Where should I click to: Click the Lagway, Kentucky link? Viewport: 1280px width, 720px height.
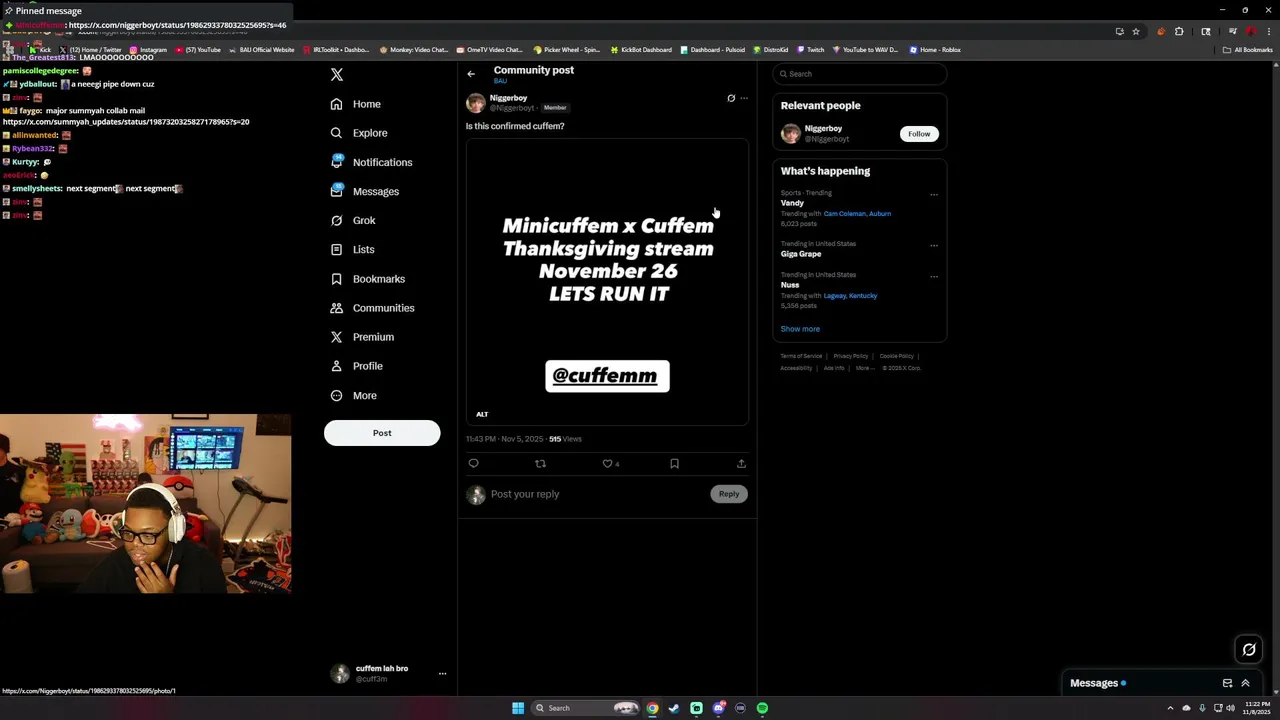point(850,296)
